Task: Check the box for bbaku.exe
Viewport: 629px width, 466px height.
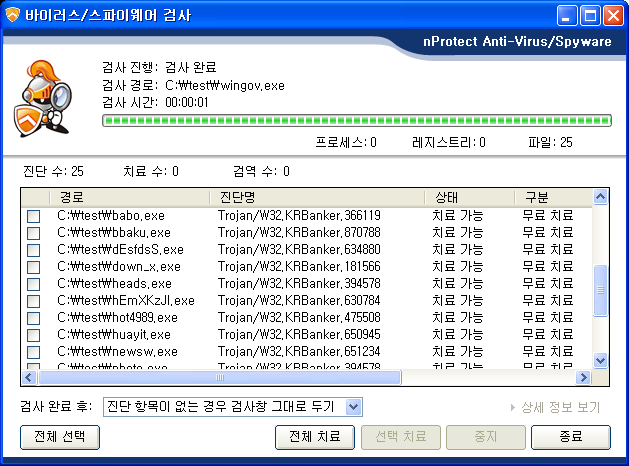Action: [34, 233]
